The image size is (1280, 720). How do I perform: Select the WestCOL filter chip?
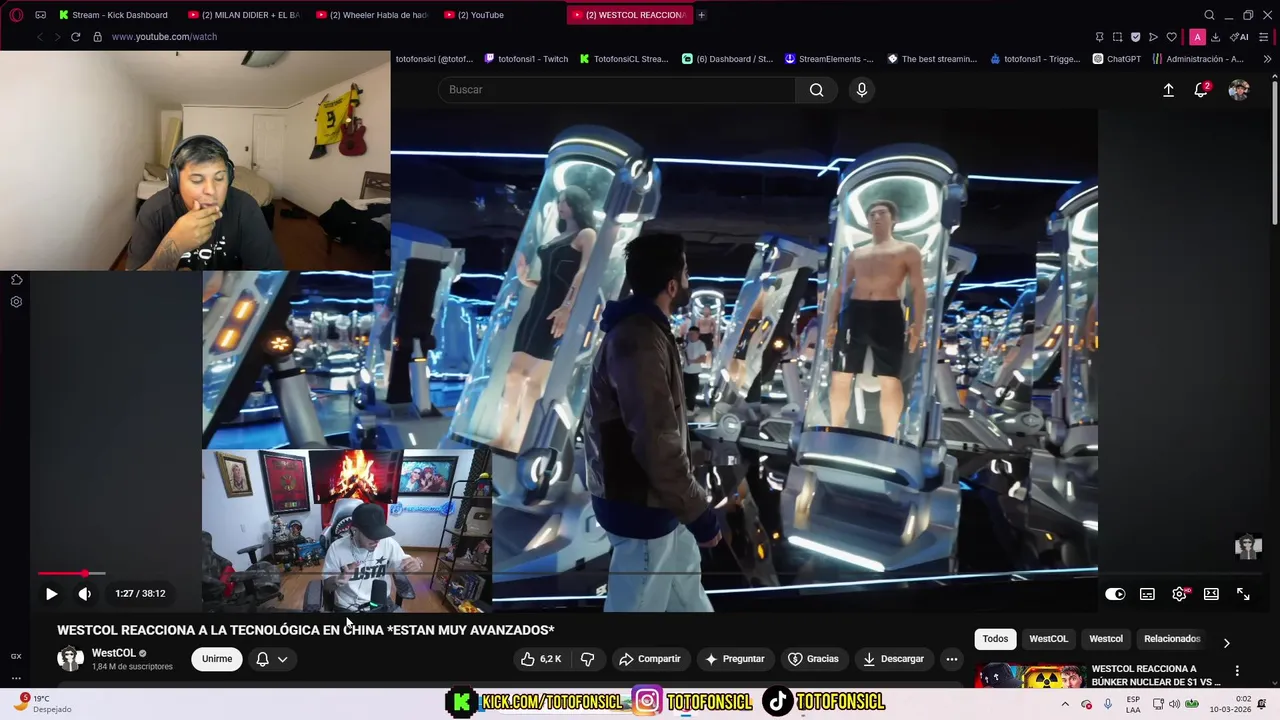(x=1048, y=639)
